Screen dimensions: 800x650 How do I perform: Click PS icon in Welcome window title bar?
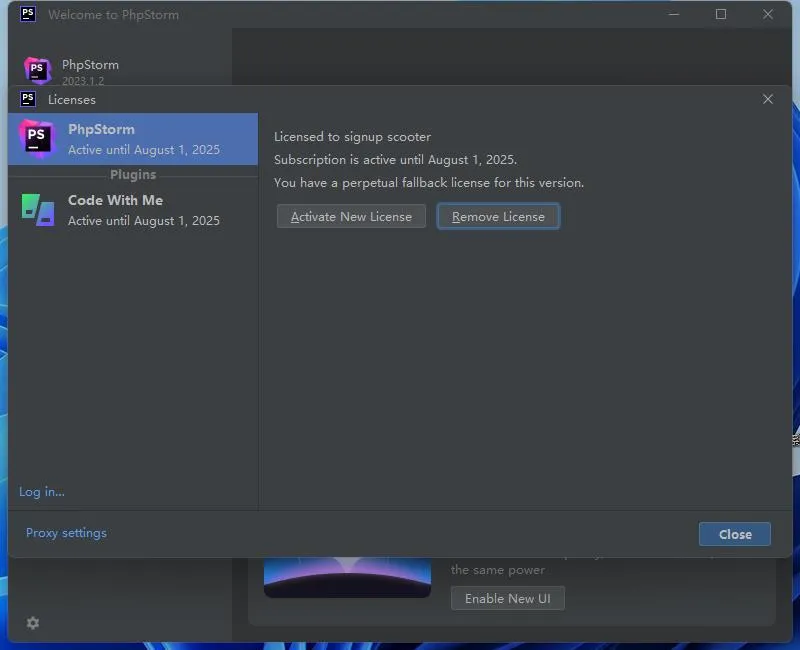coord(28,14)
